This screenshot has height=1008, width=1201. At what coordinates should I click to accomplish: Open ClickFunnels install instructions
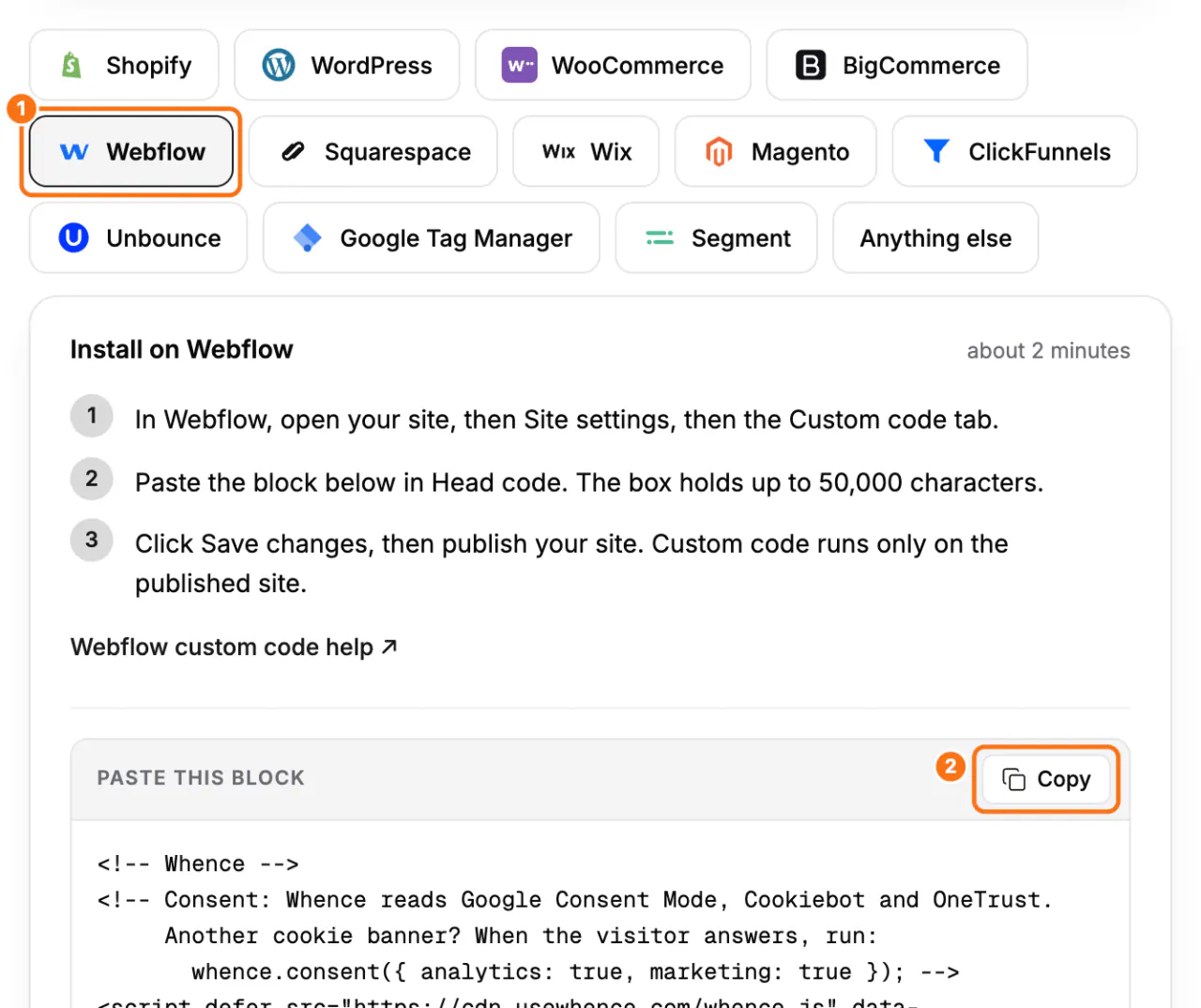tap(1015, 151)
